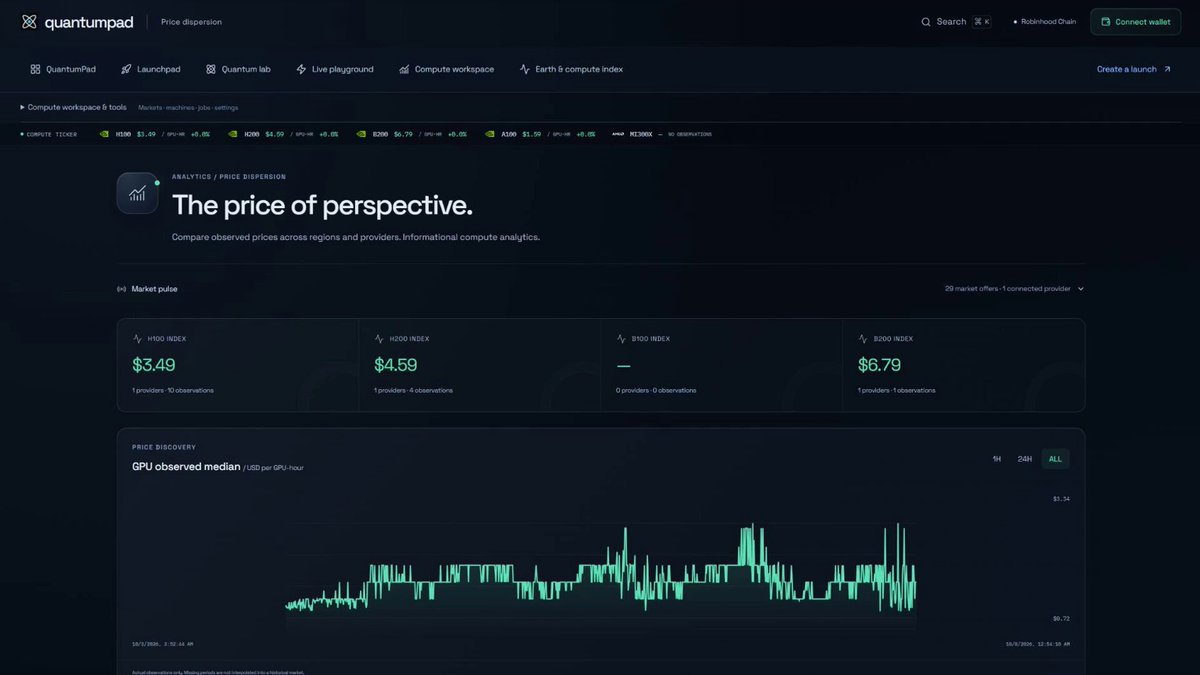Click the Nvidia logo beside H200 in ticker
1200x675 pixels.
(x=233, y=133)
